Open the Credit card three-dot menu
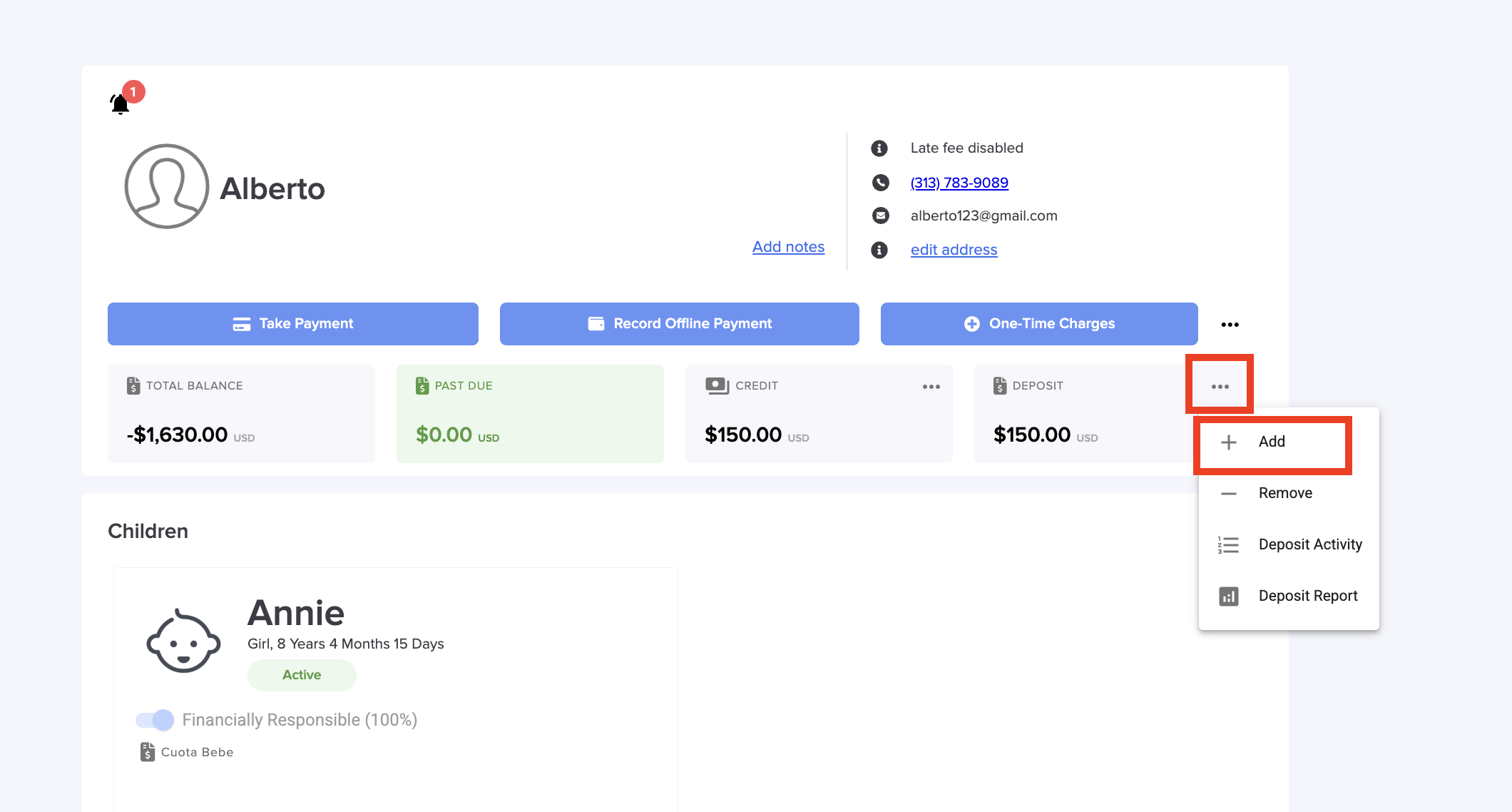The width and height of the screenshot is (1512, 812). [x=931, y=387]
